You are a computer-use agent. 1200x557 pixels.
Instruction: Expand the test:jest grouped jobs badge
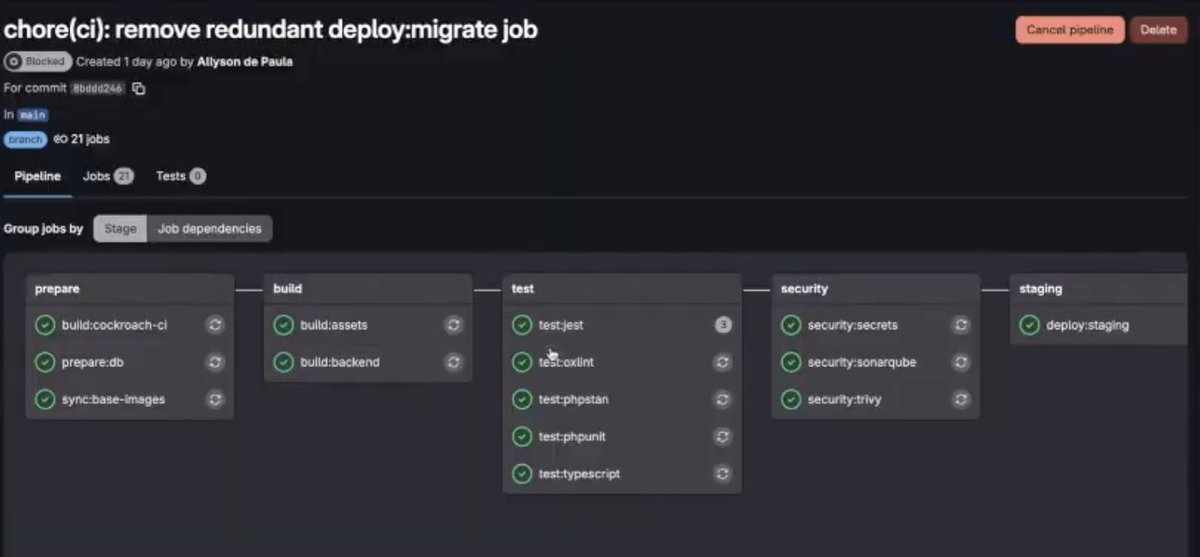click(x=723, y=325)
